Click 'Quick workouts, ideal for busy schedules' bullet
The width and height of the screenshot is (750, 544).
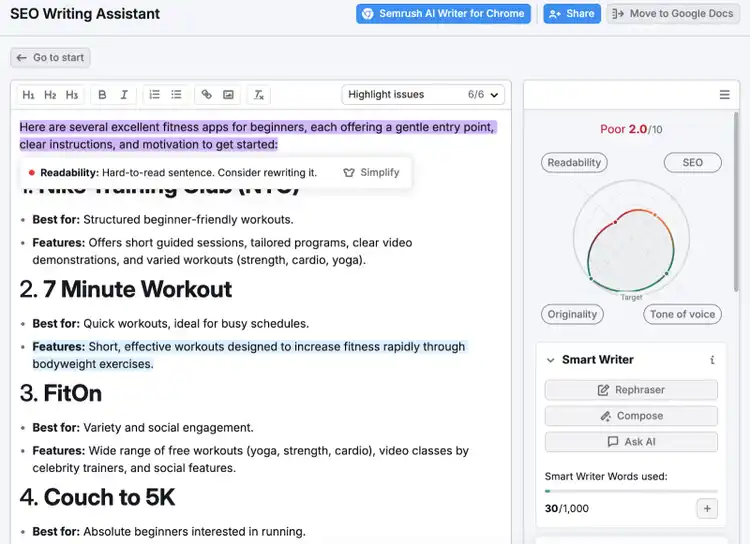click(x=171, y=323)
